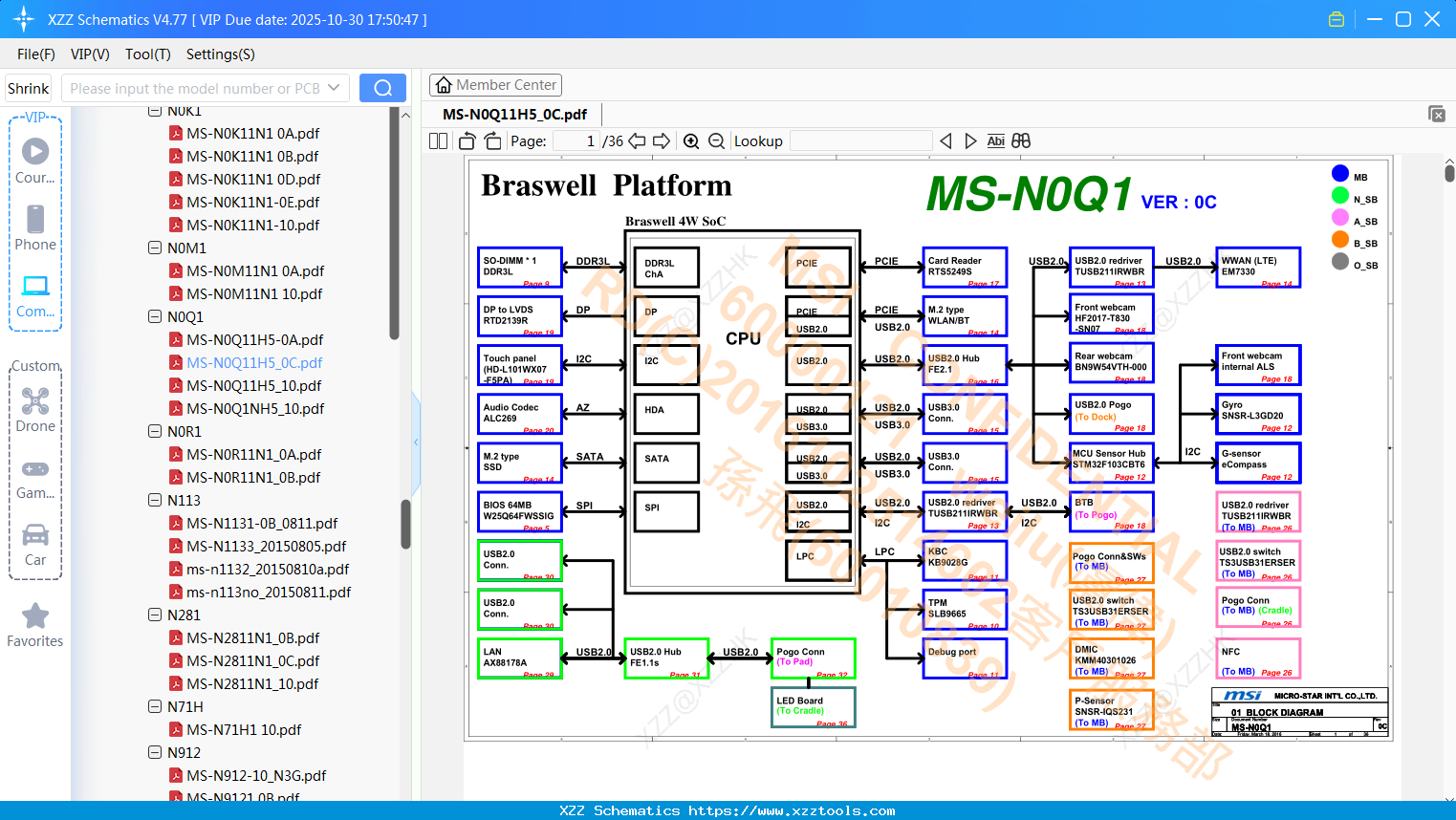Click the yellow toolbox icon in title bar
Image resolution: width=1456 pixels, height=820 pixels.
coord(1336,19)
